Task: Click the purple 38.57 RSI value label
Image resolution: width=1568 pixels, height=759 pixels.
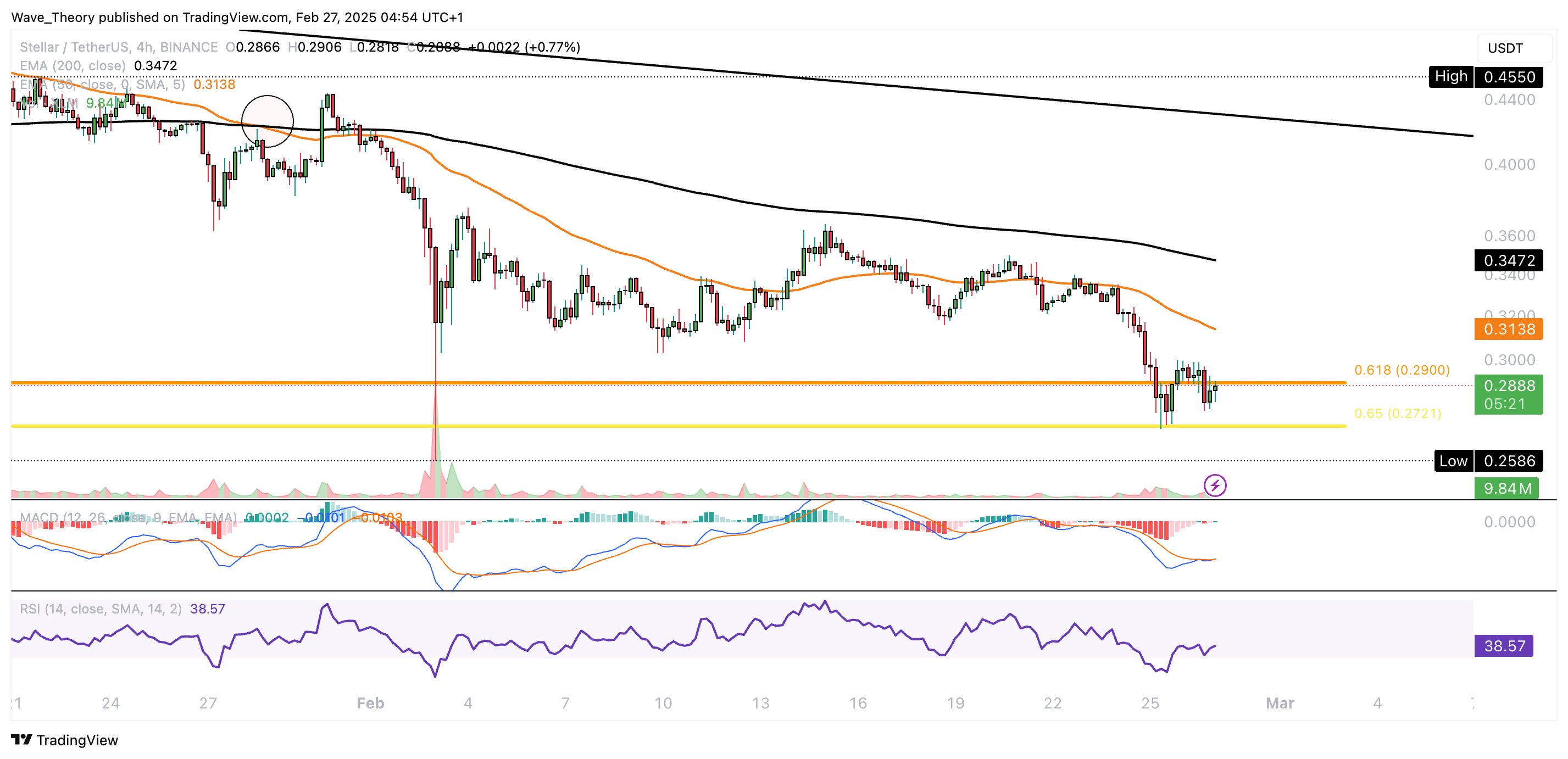Action: coord(1504,646)
